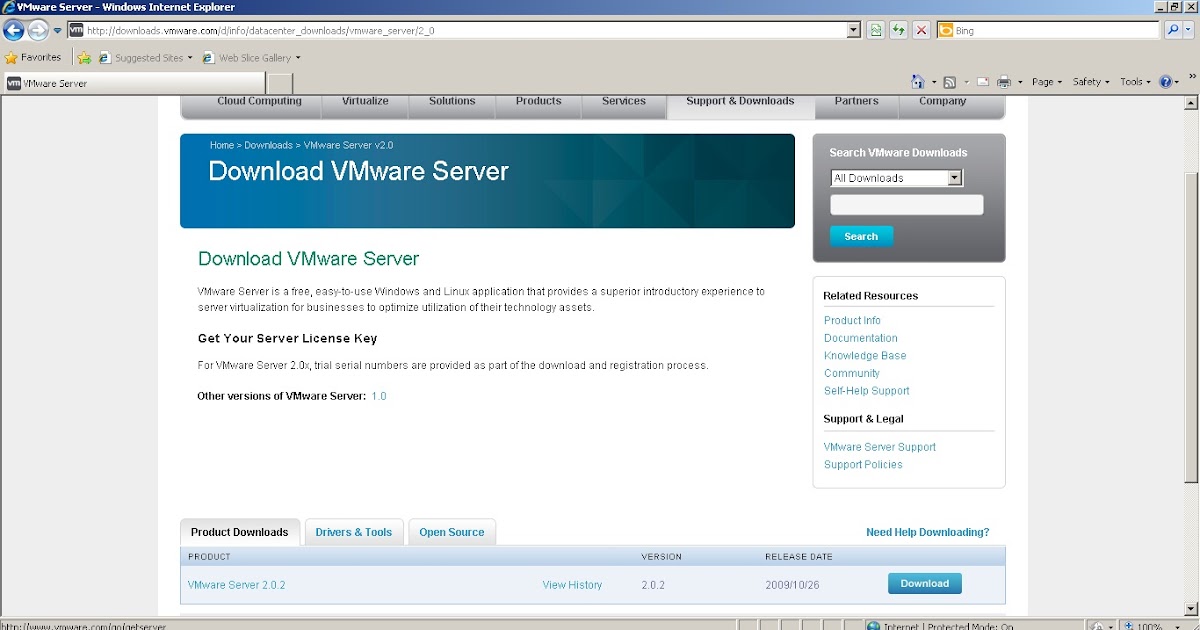
Task: Click the magnifier search icon
Action: click(1173, 31)
